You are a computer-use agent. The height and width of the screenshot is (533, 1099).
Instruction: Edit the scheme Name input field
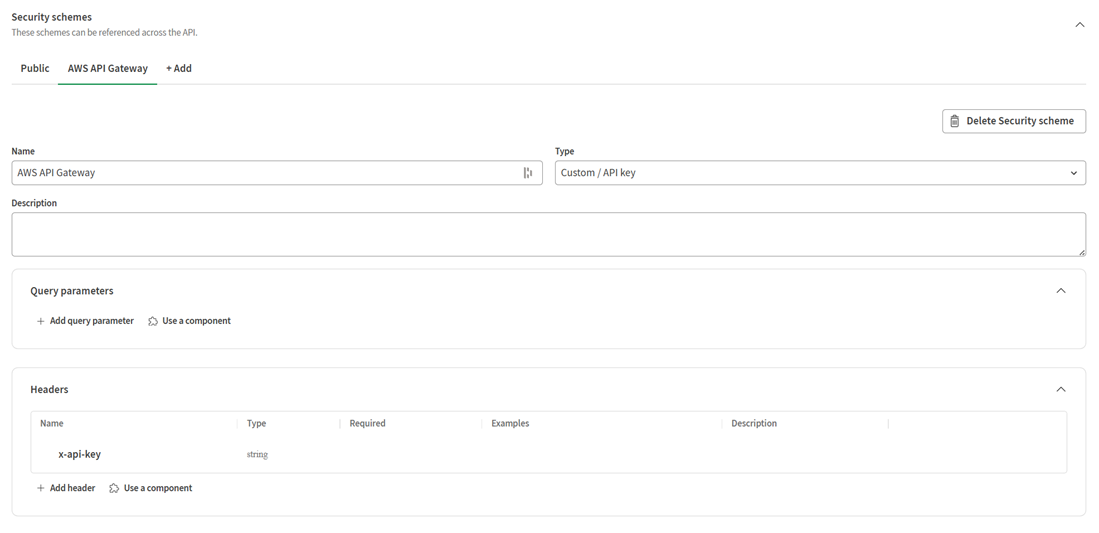[277, 173]
